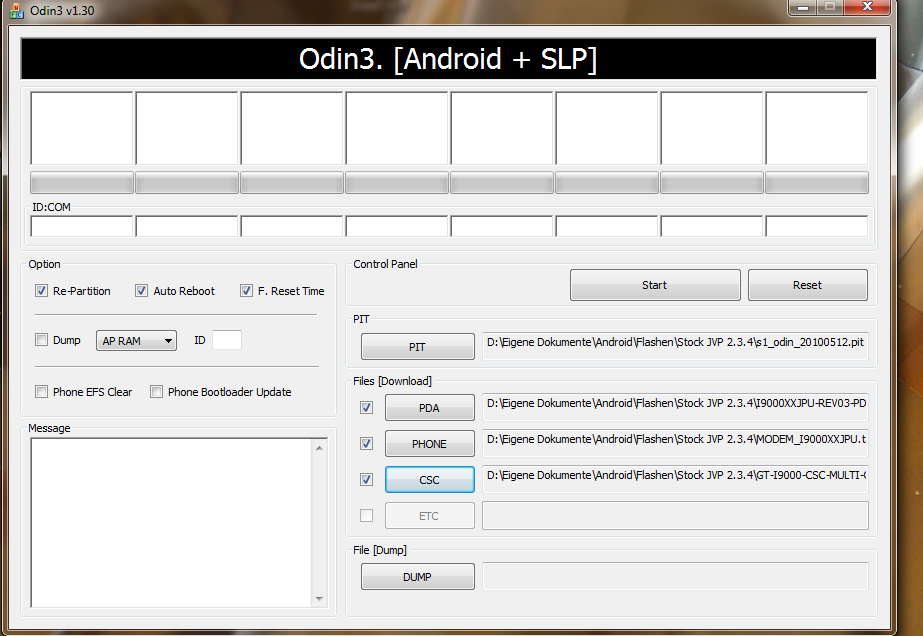Screen dimensions: 923x636
Task: Click the CSC file path field
Action: pyautogui.click(x=675, y=479)
